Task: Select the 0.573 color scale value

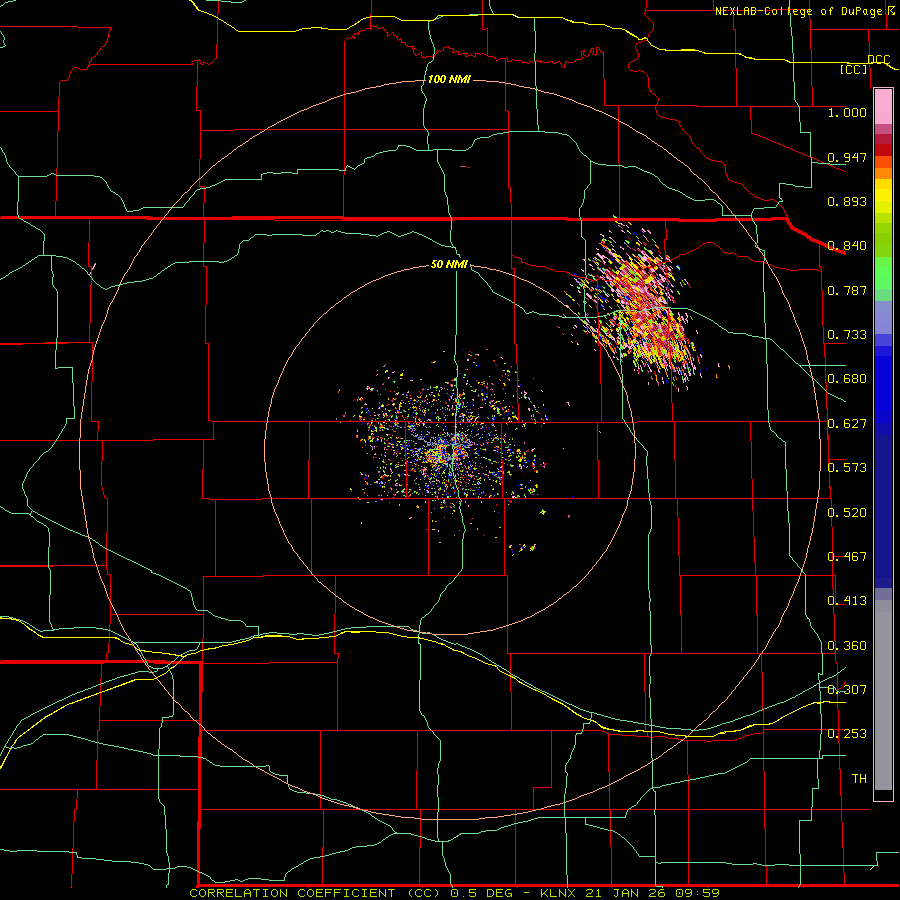Action: coord(847,467)
